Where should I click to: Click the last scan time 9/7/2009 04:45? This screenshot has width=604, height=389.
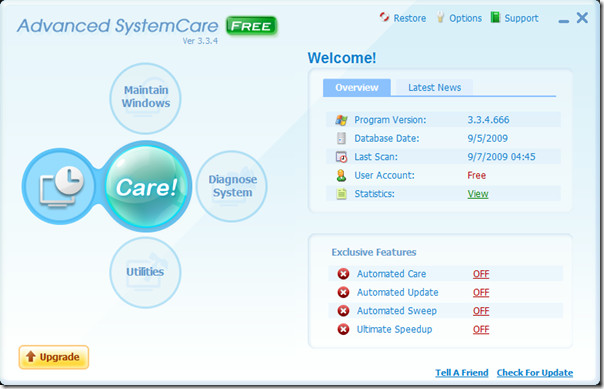click(x=501, y=157)
